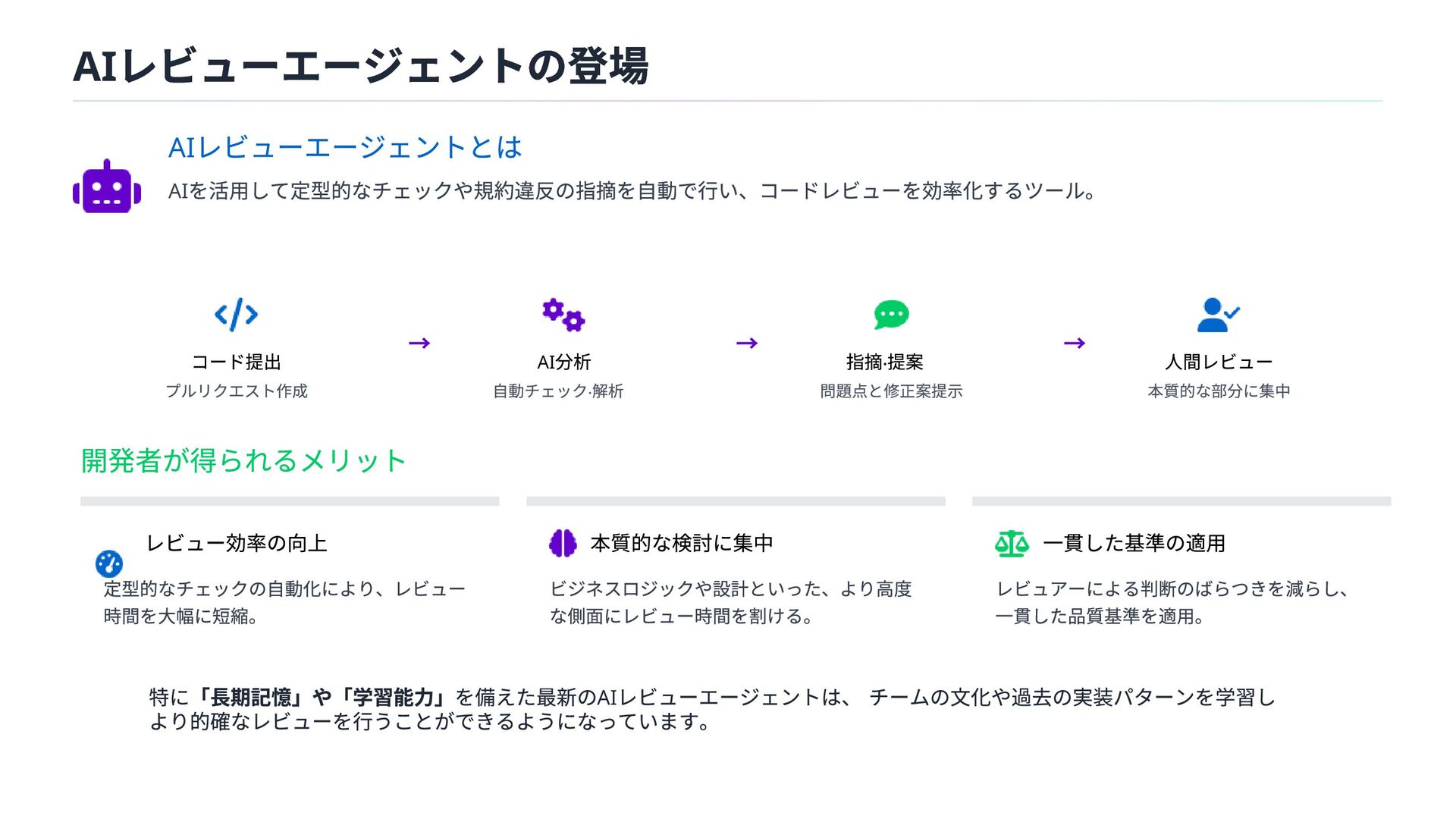Select the 一貫した基準の適用 card title
The height and width of the screenshot is (819, 1456).
click(1134, 543)
